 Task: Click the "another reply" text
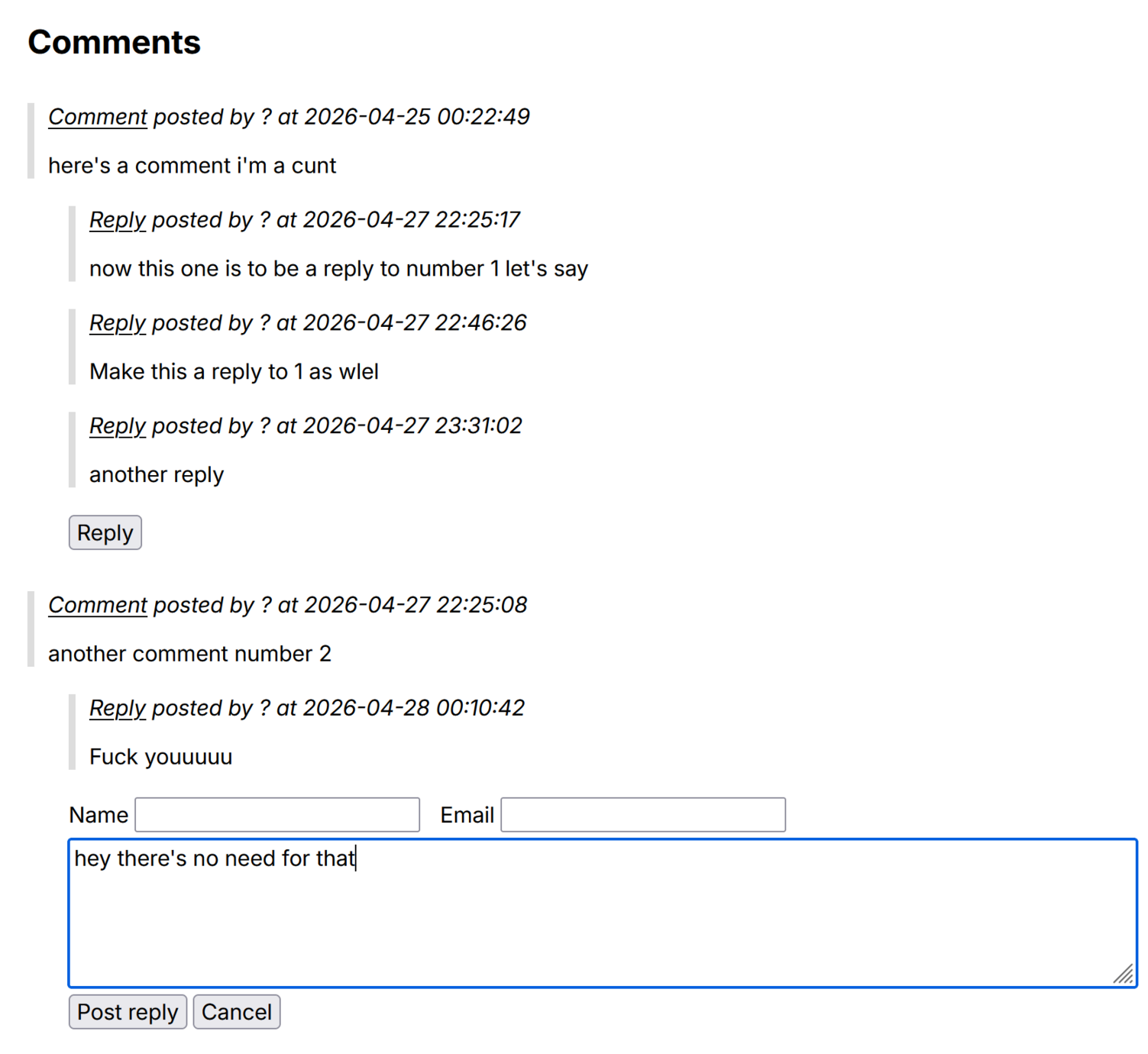tap(157, 475)
